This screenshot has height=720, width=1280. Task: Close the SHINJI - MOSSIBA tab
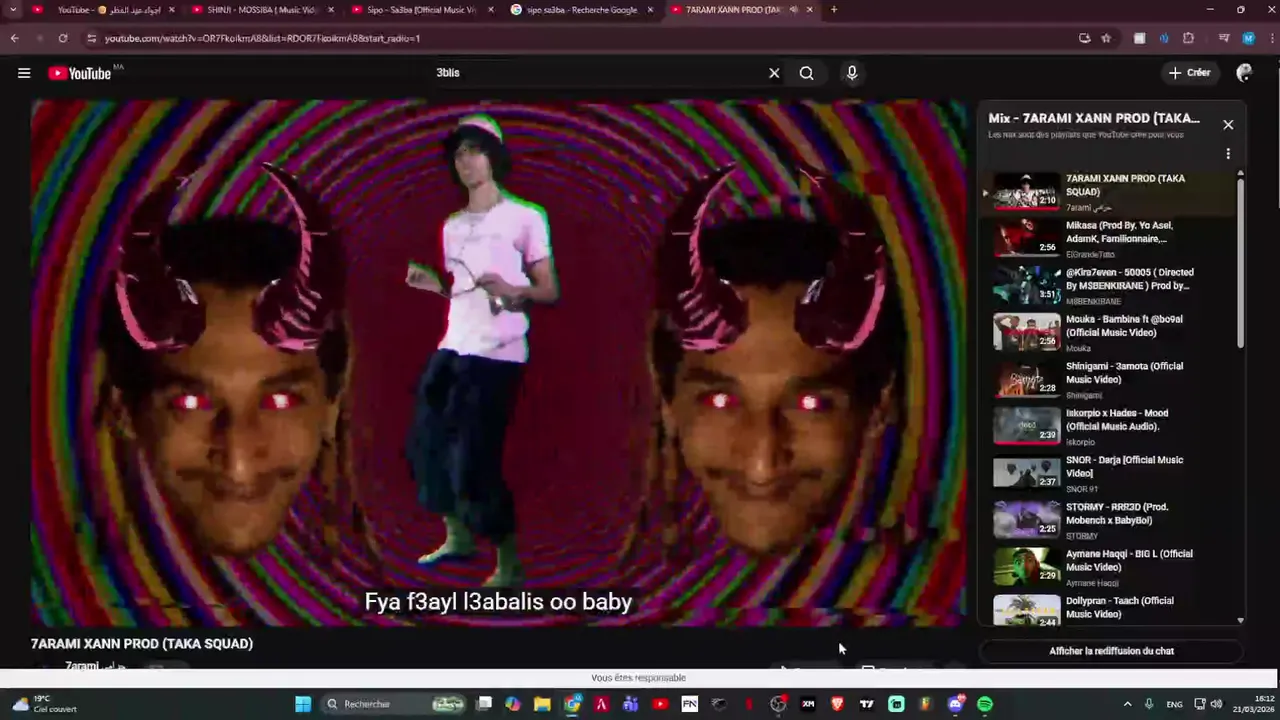coord(331,10)
